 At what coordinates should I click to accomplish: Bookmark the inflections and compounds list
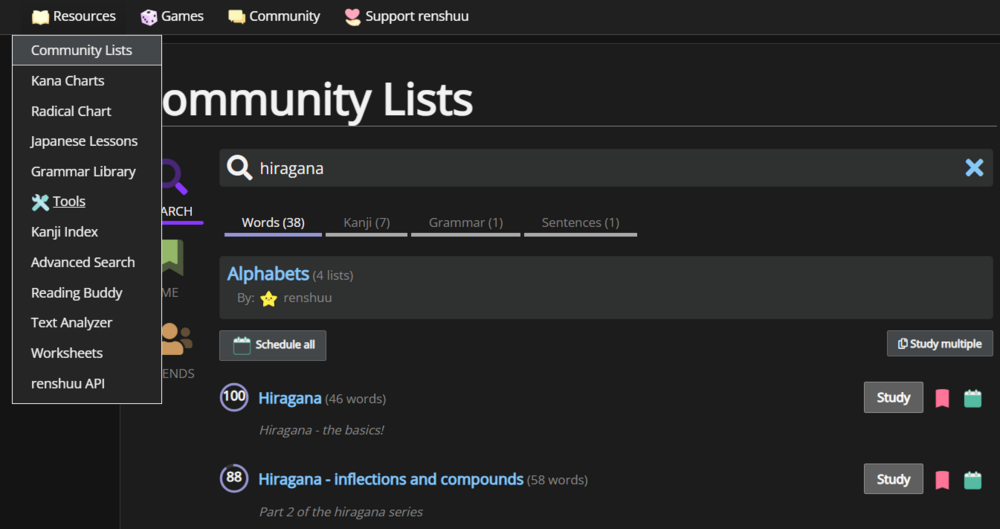[x=942, y=480]
